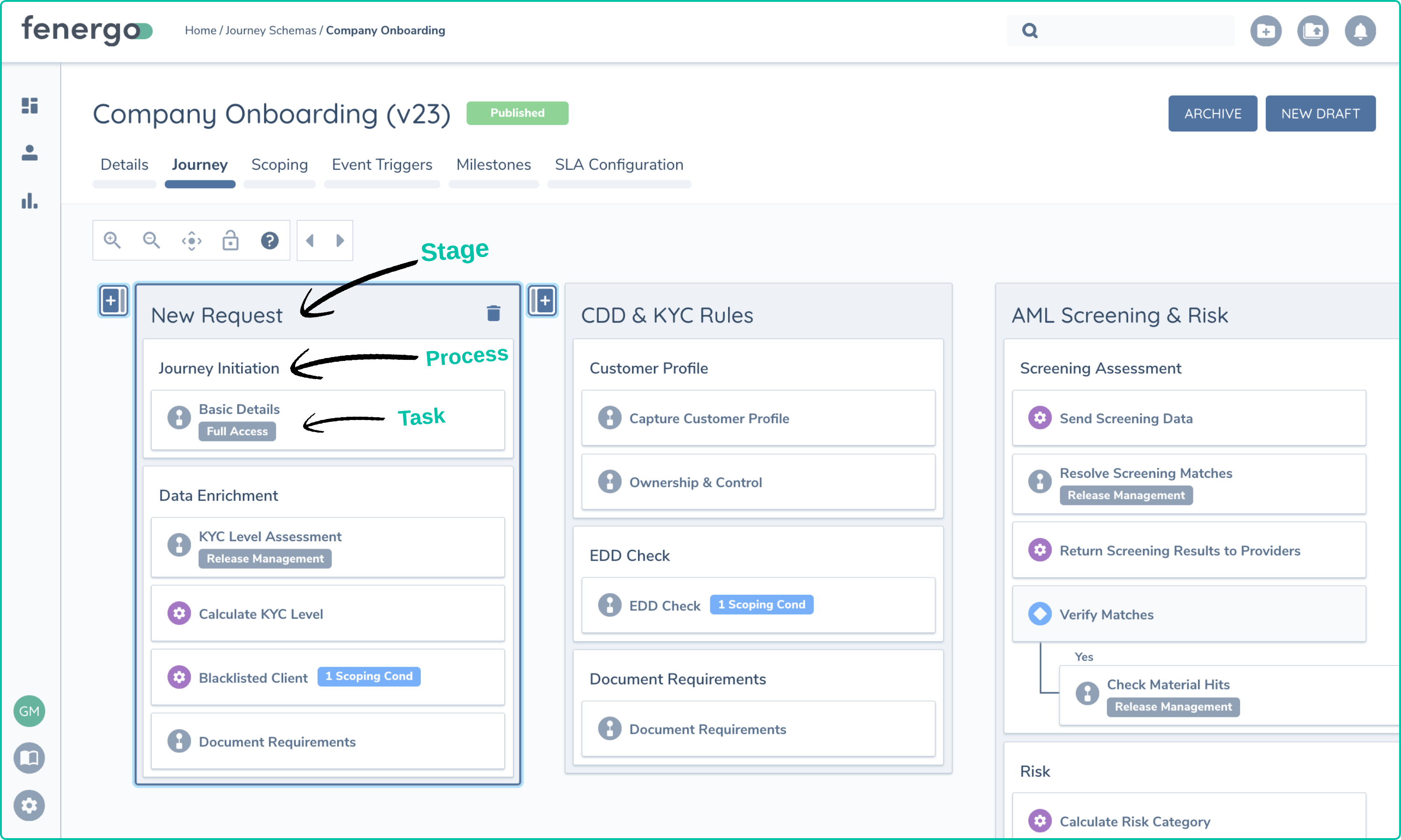Click the zoom in magnifier icon

(x=112, y=241)
